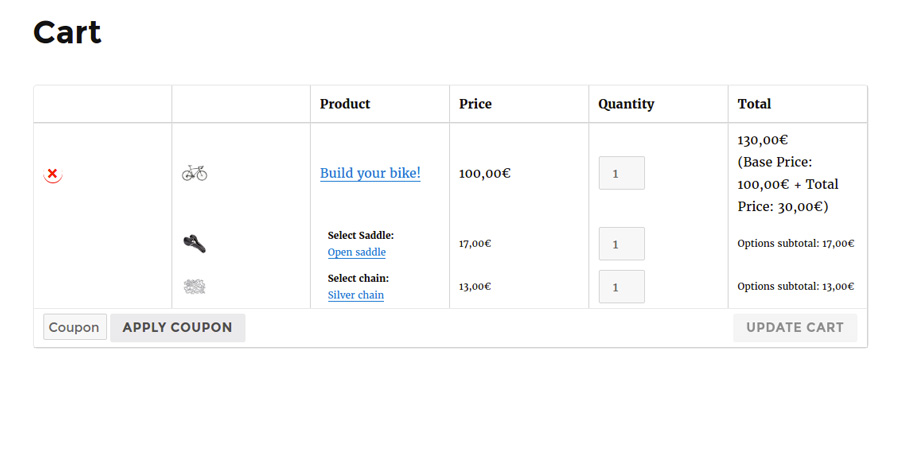
Task: Click the Cart page heading
Action: 67,32
